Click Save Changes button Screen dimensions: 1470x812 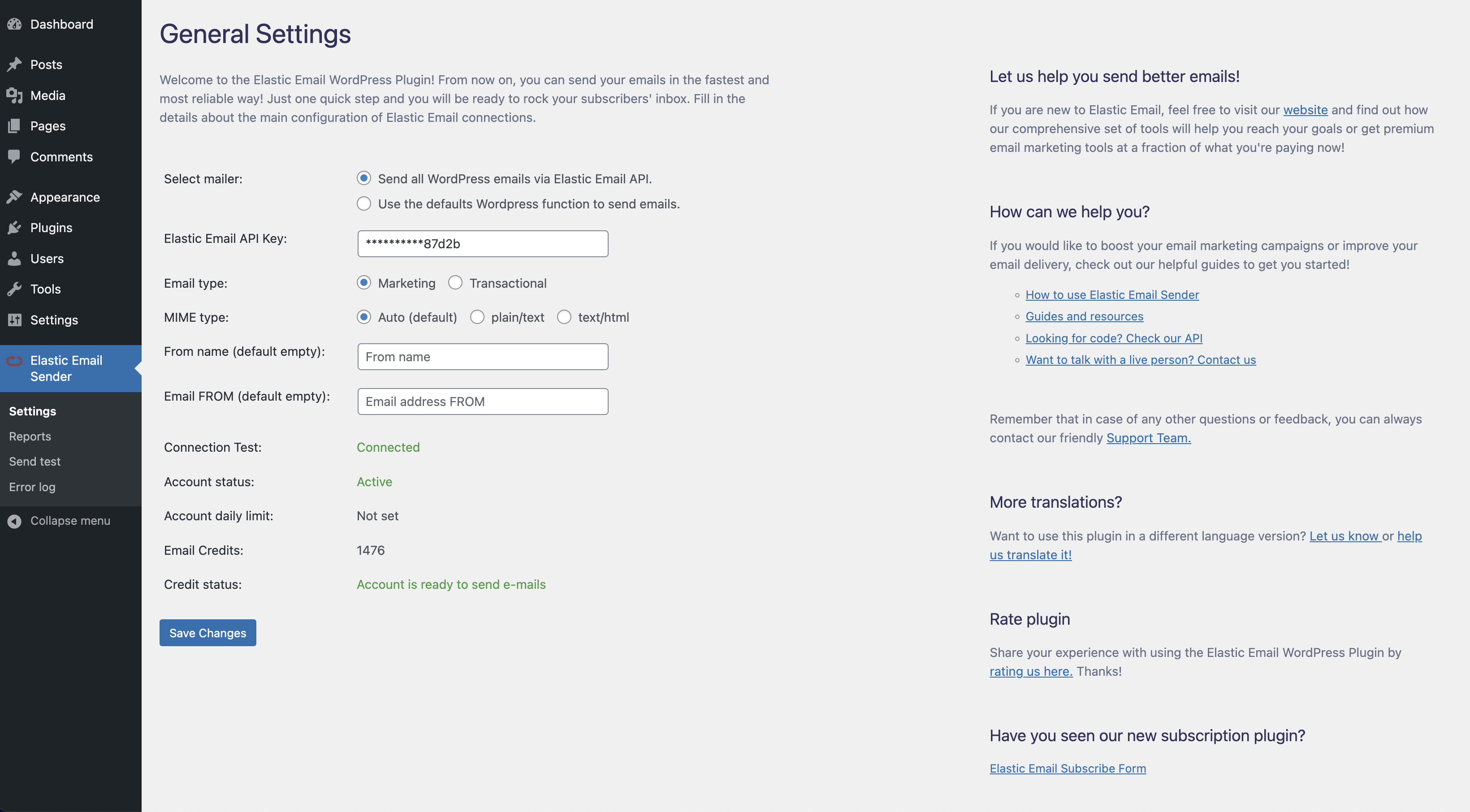pyautogui.click(x=207, y=632)
